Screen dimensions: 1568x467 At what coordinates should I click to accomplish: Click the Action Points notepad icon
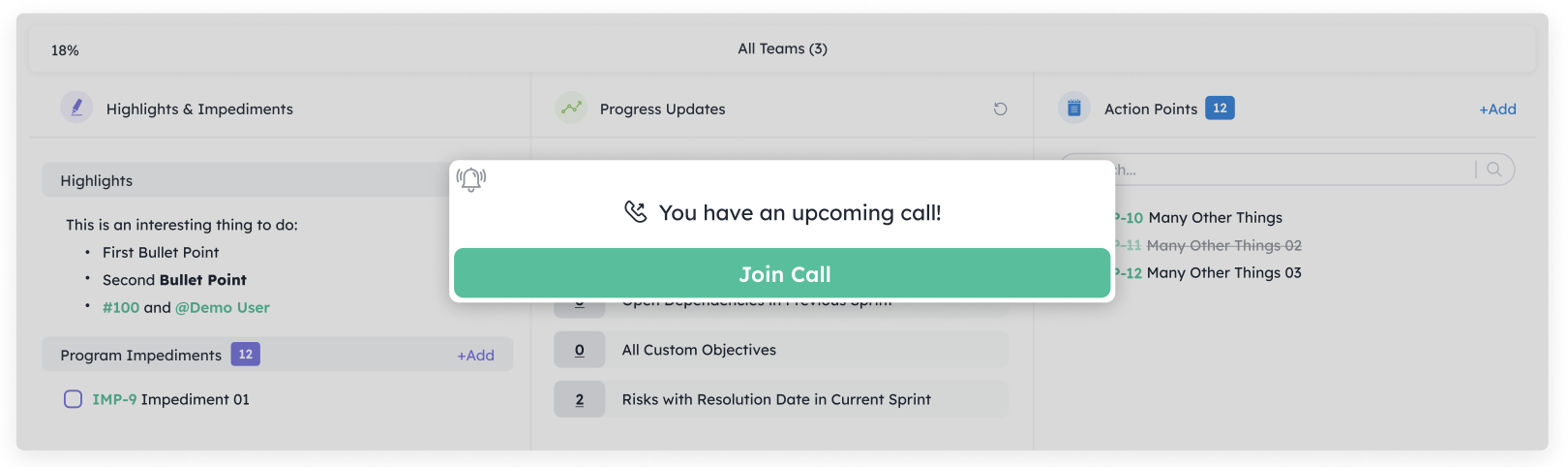click(1073, 108)
